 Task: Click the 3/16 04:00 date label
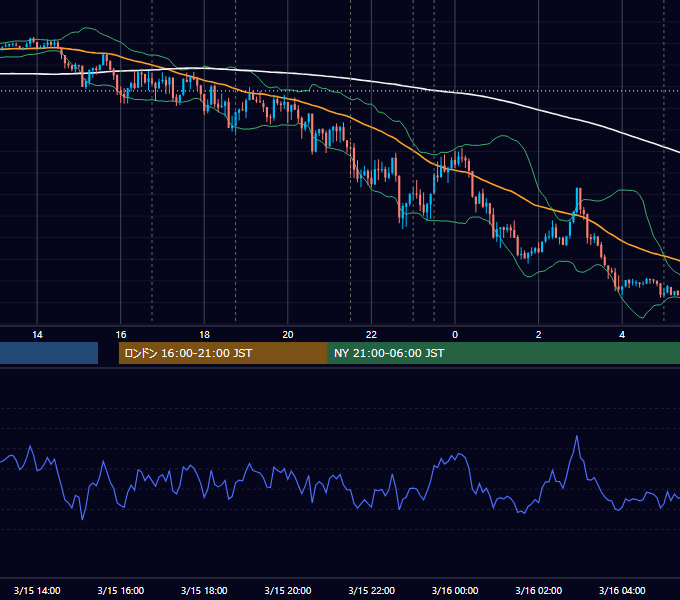tap(622, 590)
